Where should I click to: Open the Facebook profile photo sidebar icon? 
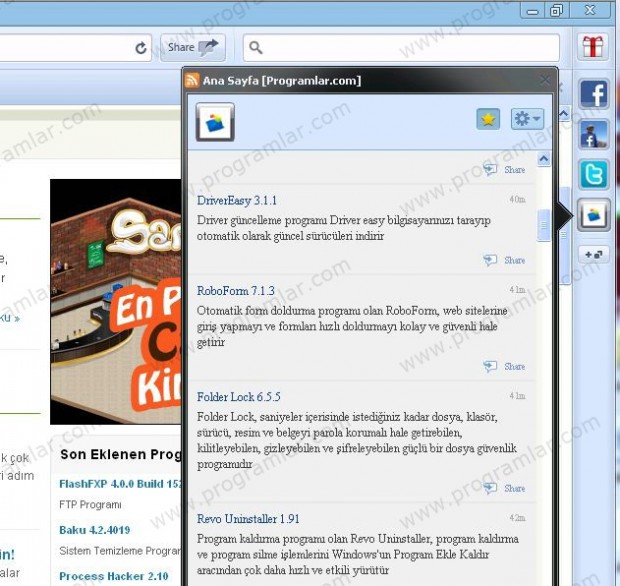point(594,134)
